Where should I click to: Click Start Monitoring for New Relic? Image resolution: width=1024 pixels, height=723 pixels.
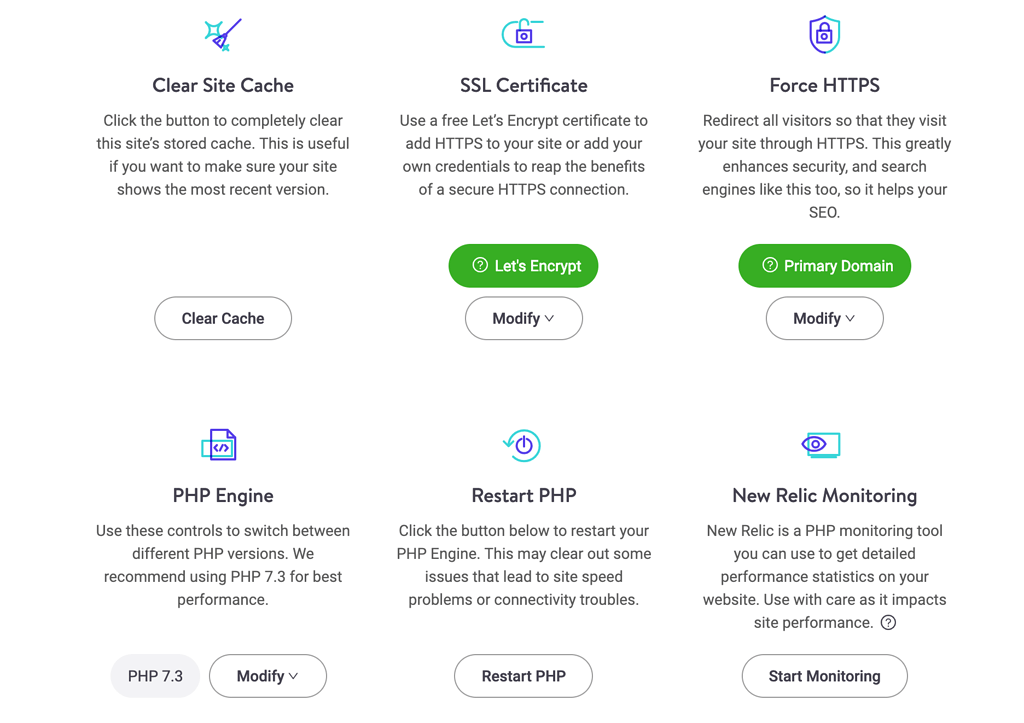(x=824, y=676)
